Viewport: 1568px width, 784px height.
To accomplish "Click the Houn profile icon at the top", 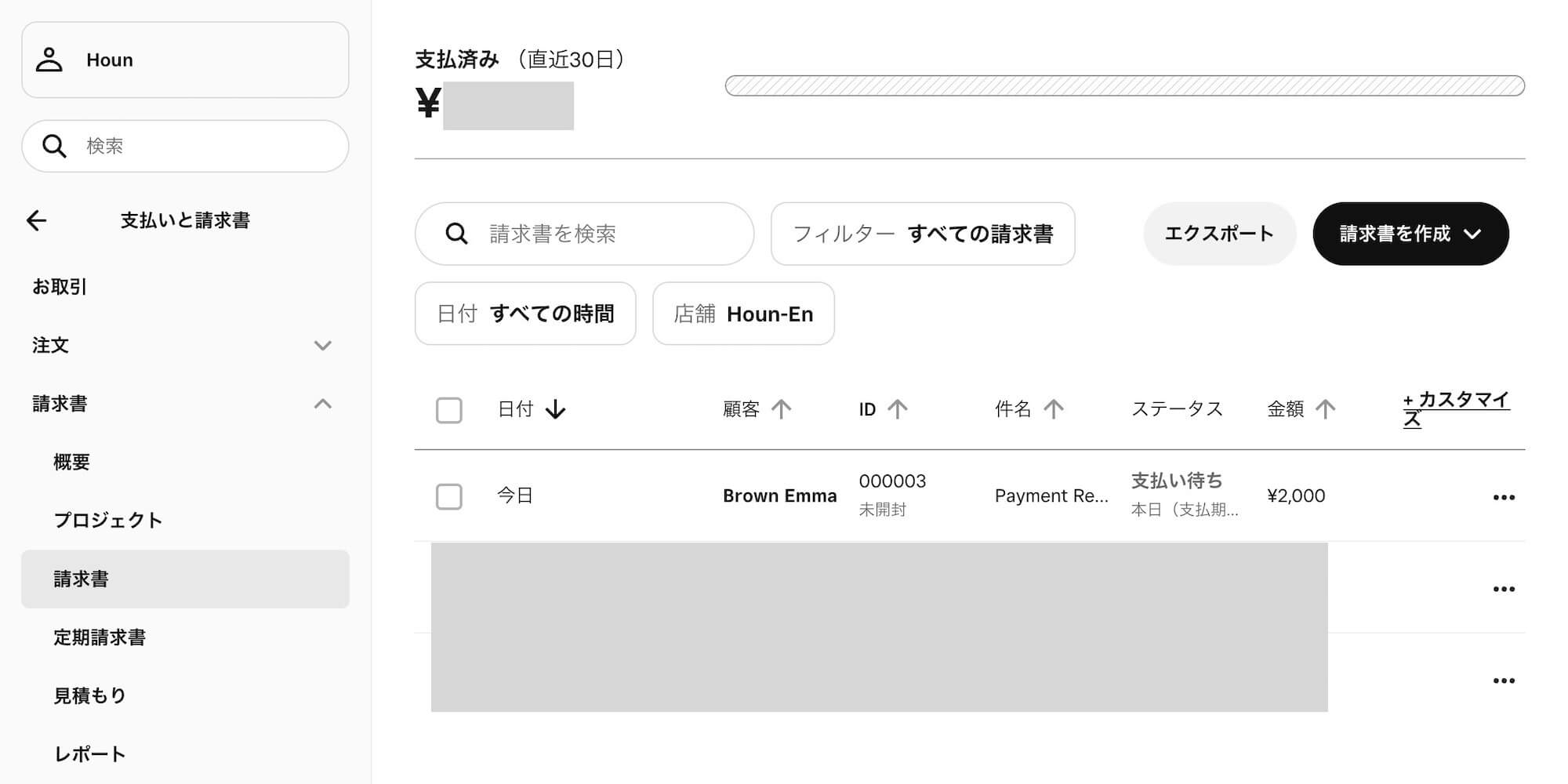I will pos(51,60).
